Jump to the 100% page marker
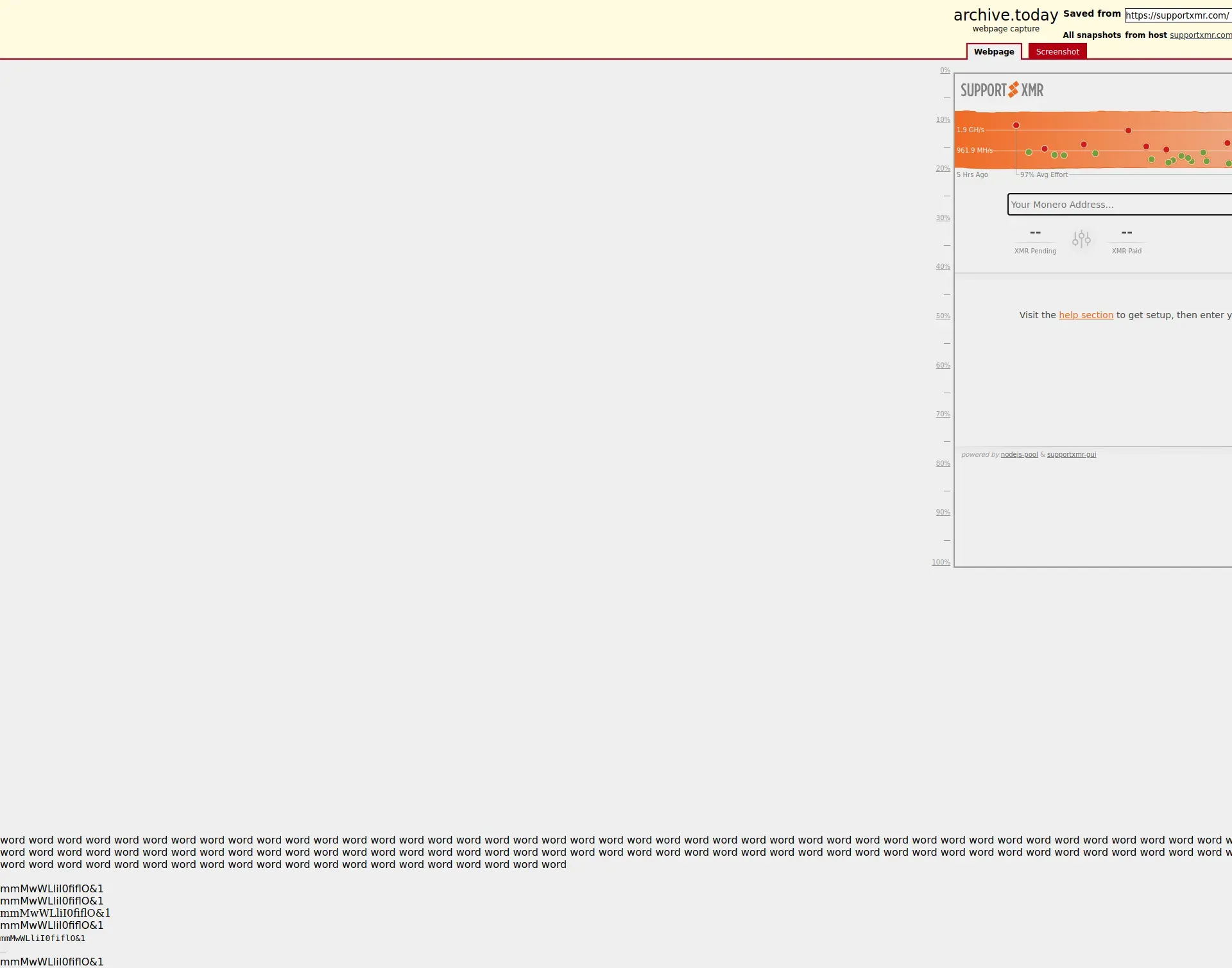 (941, 563)
